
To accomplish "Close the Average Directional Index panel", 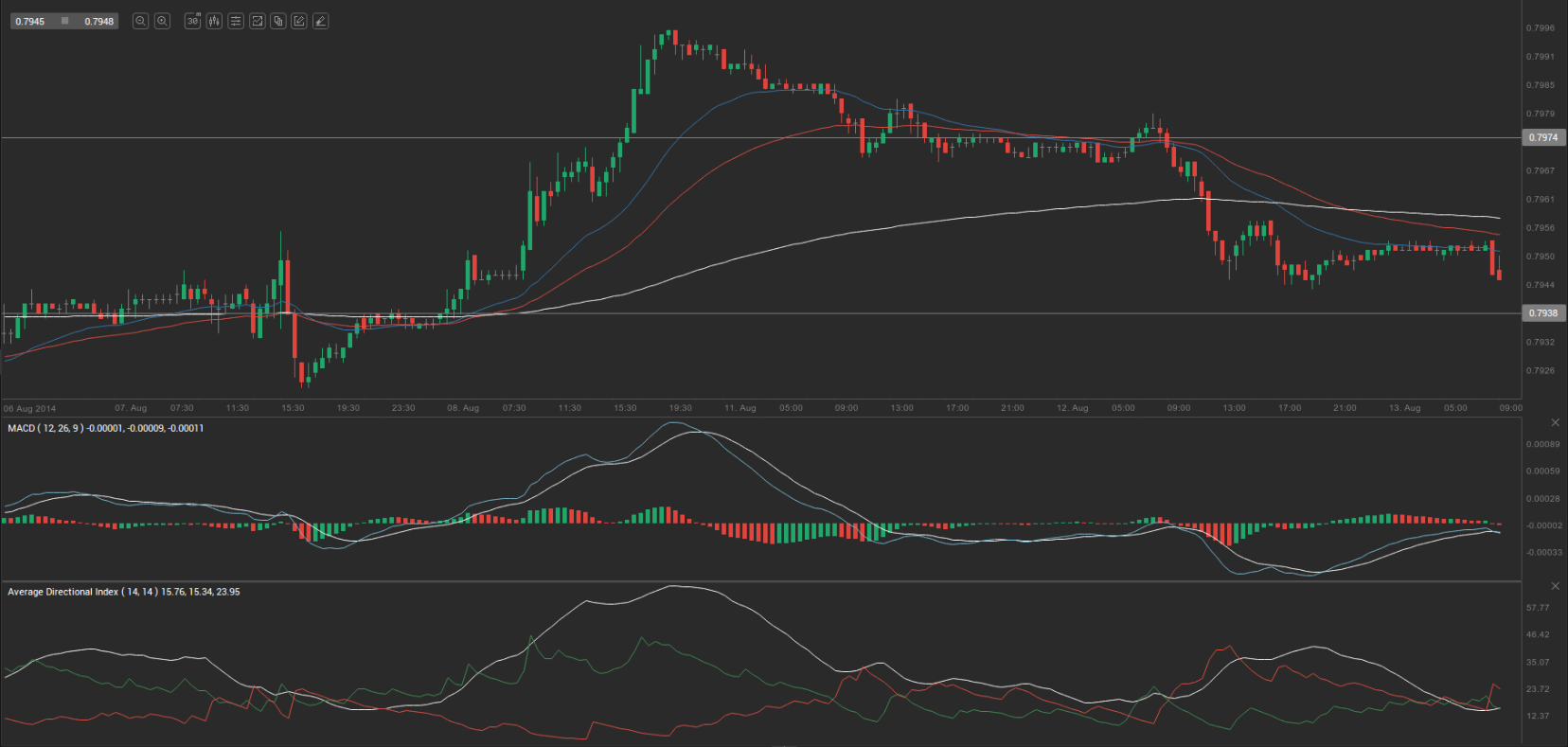I will 1555,586.
